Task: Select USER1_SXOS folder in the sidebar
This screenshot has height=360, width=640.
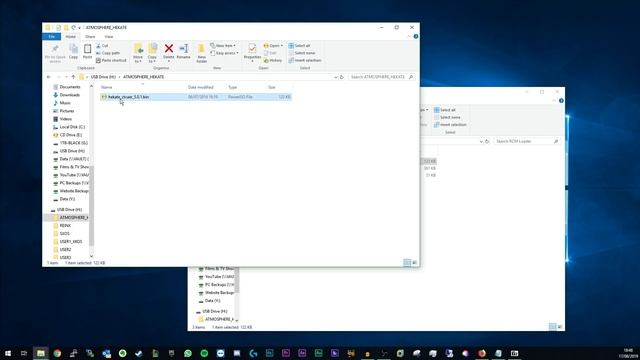Action: point(68,242)
